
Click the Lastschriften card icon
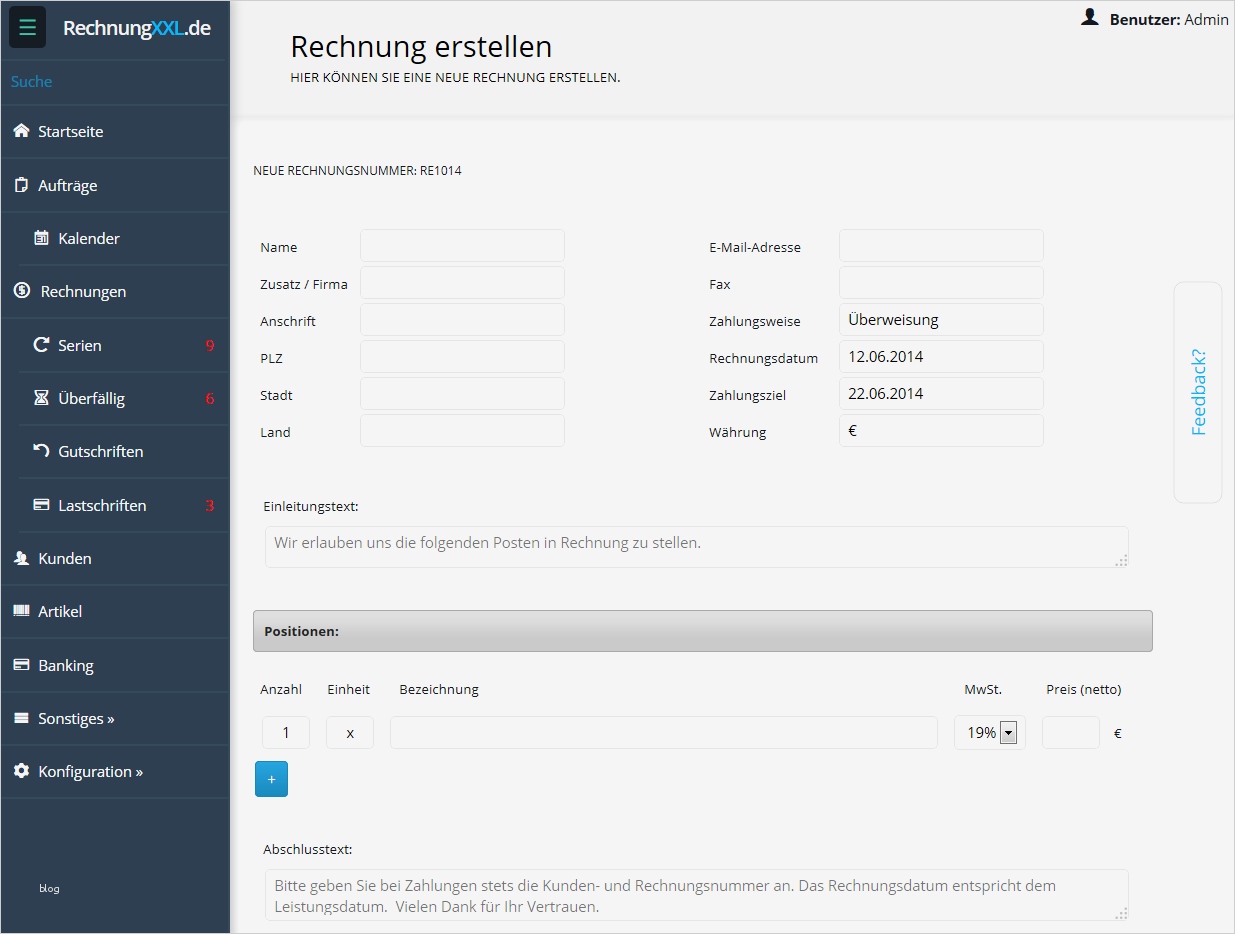(x=41, y=505)
